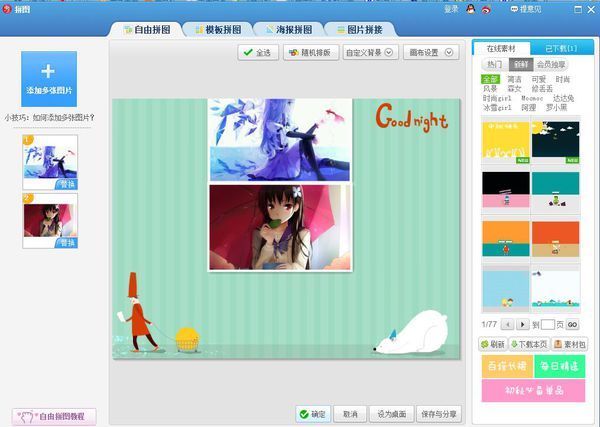Click the 登录 login link

point(451,9)
